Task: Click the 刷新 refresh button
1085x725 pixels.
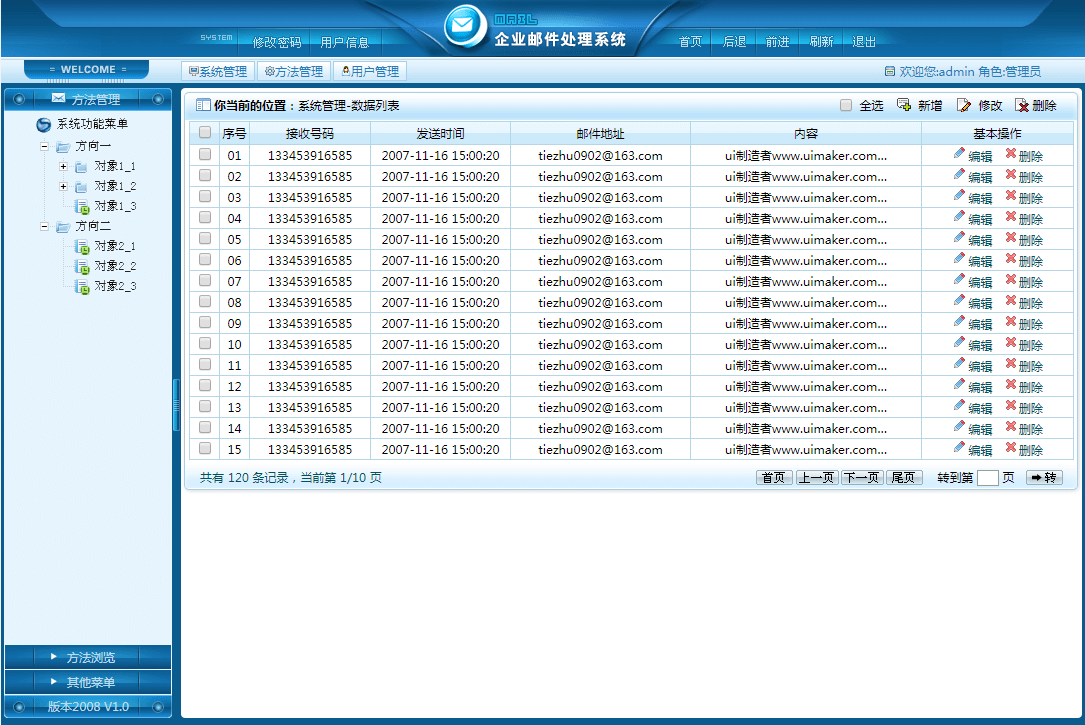Action: 820,42
